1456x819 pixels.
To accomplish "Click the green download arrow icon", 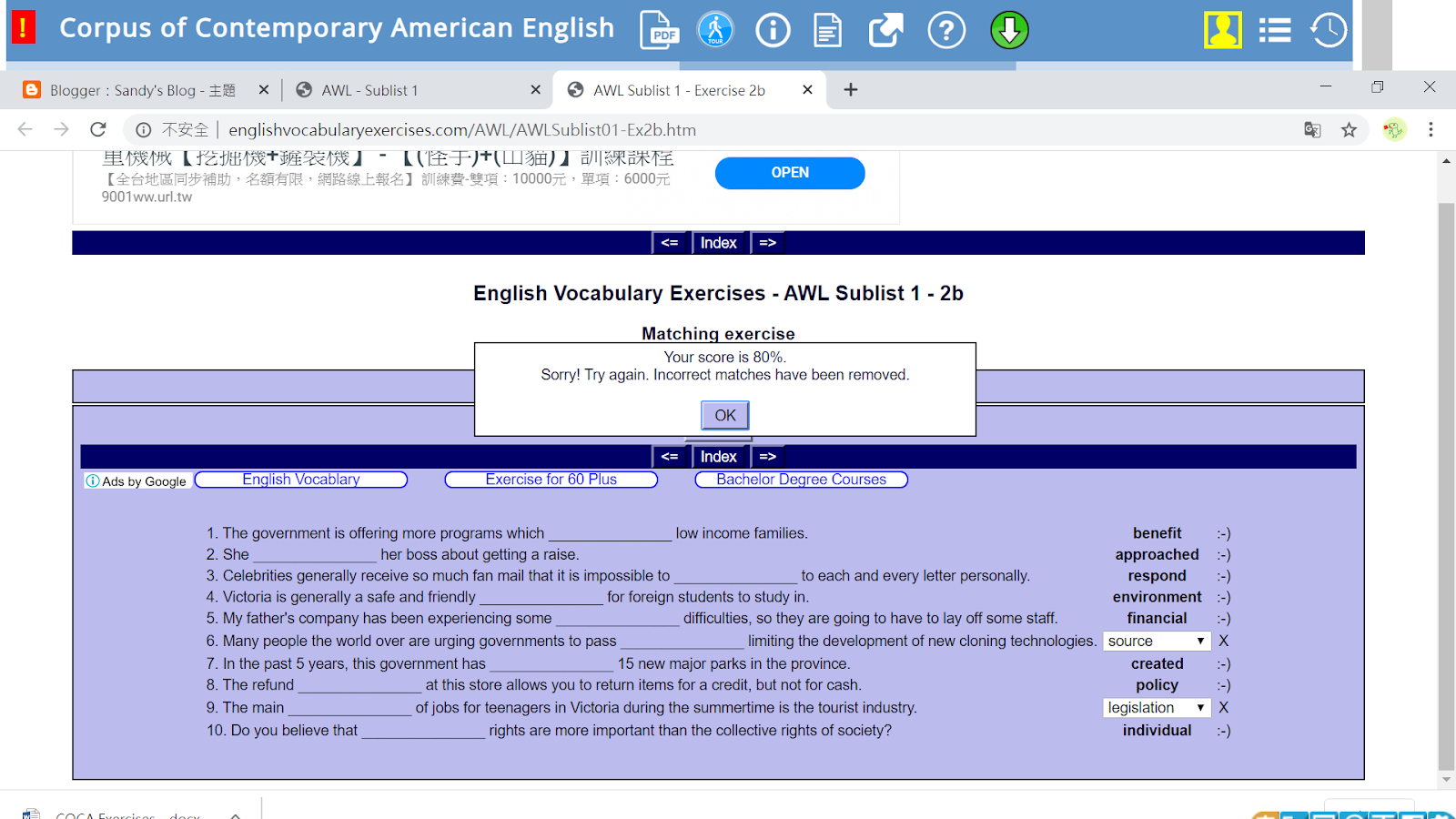I will [x=1008, y=30].
